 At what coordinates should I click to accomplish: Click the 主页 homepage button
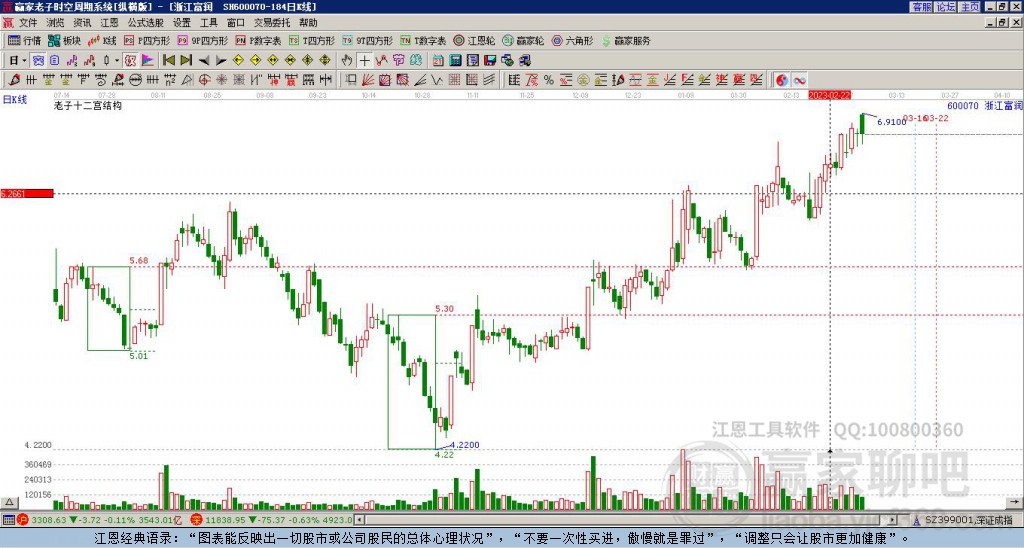(x=969, y=7)
